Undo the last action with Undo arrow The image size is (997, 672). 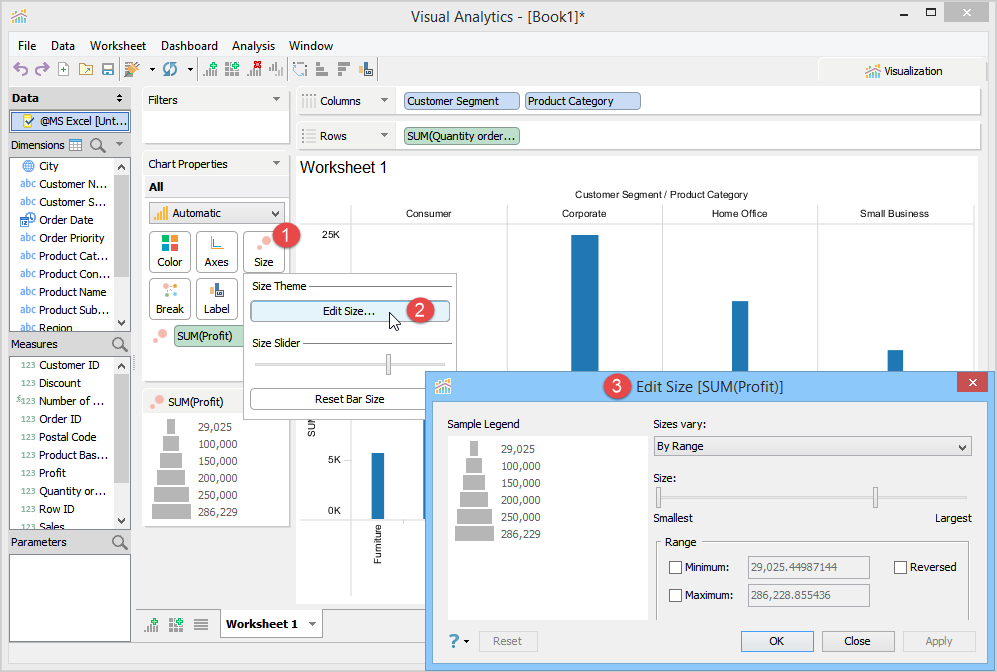[x=21, y=69]
